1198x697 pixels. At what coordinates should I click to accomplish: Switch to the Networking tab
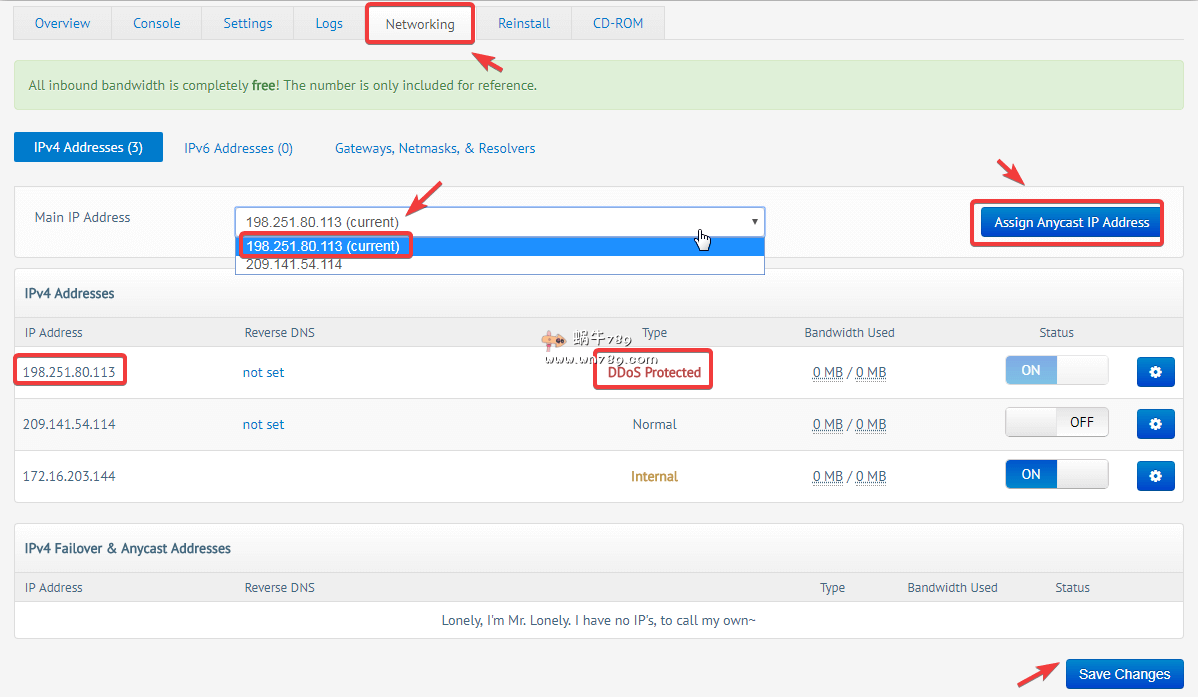point(420,24)
